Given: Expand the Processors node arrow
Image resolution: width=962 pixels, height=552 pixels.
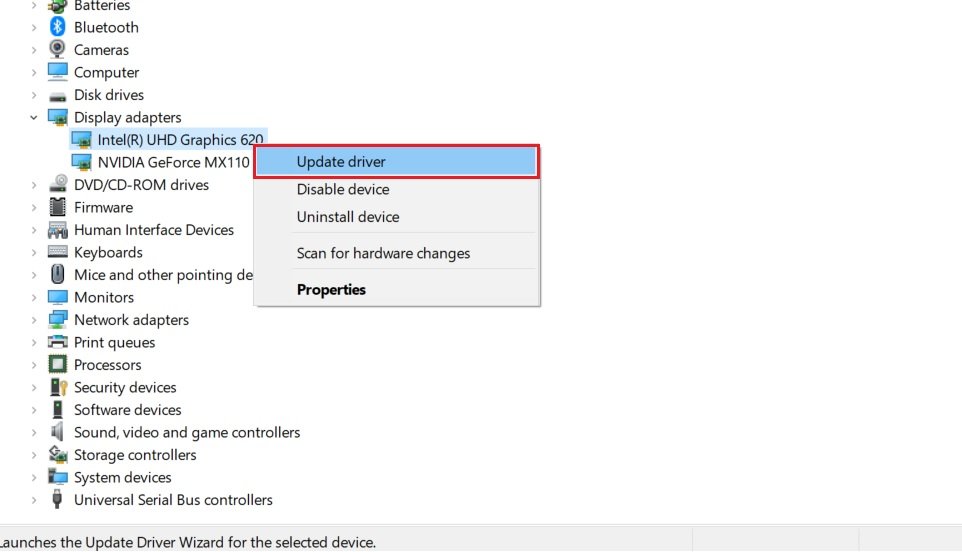Looking at the screenshot, I should (x=34, y=365).
